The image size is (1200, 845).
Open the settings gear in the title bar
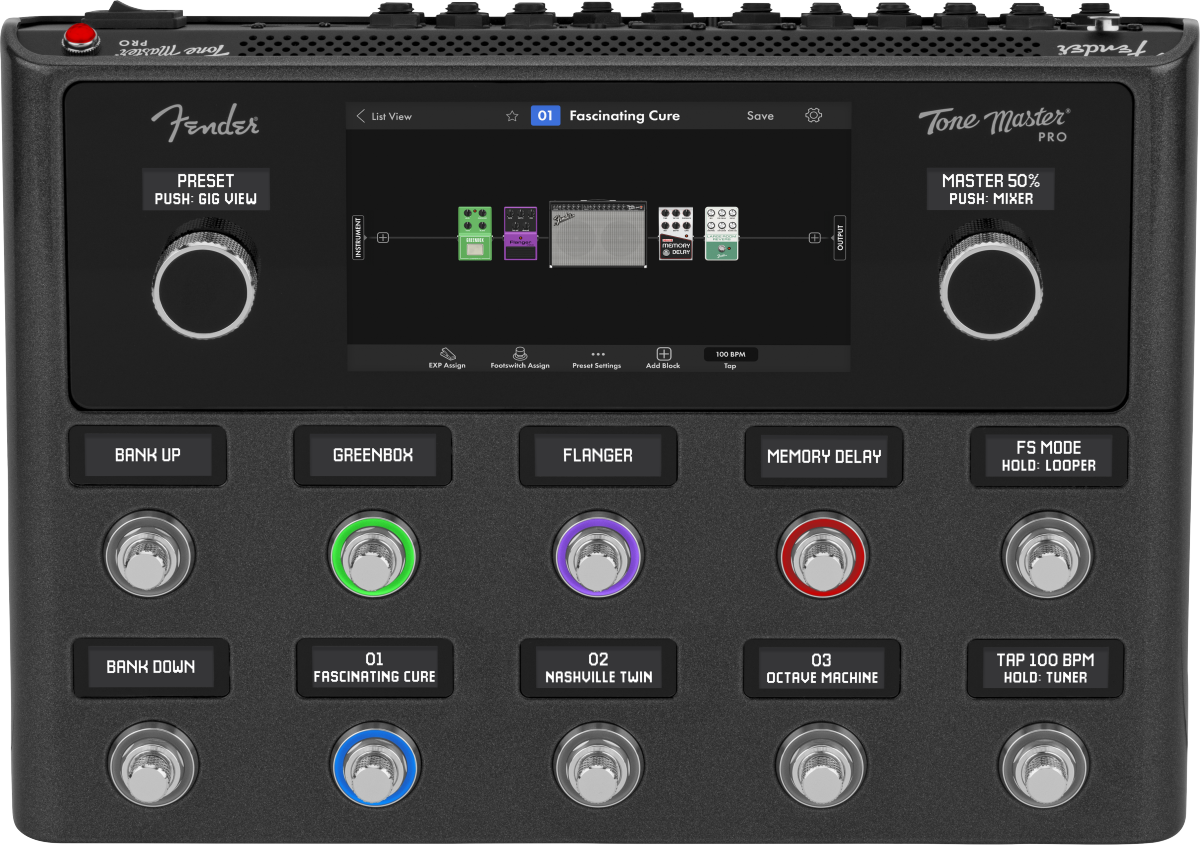(813, 115)
